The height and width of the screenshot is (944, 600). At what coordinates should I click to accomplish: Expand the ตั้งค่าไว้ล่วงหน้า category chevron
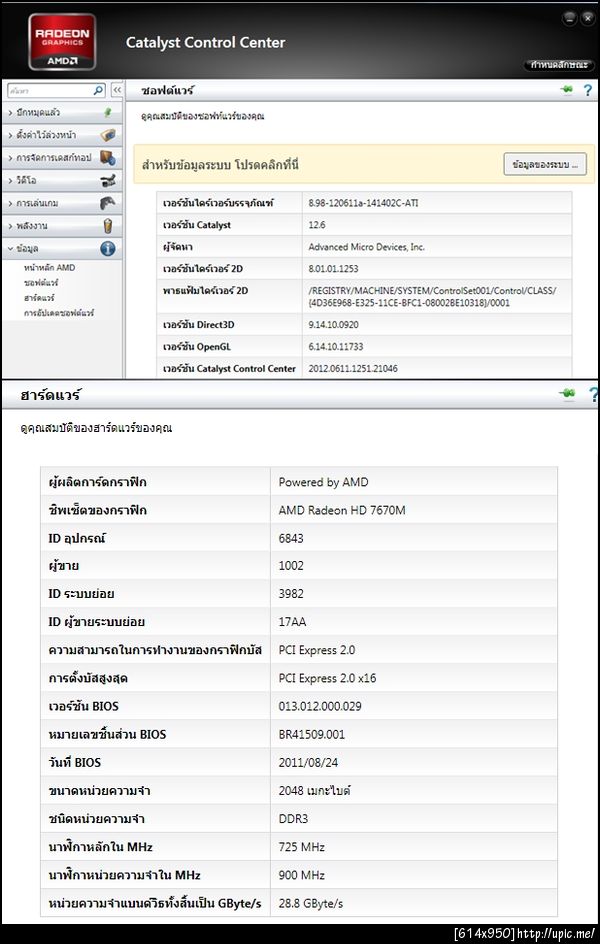click(x=10, y=135)
